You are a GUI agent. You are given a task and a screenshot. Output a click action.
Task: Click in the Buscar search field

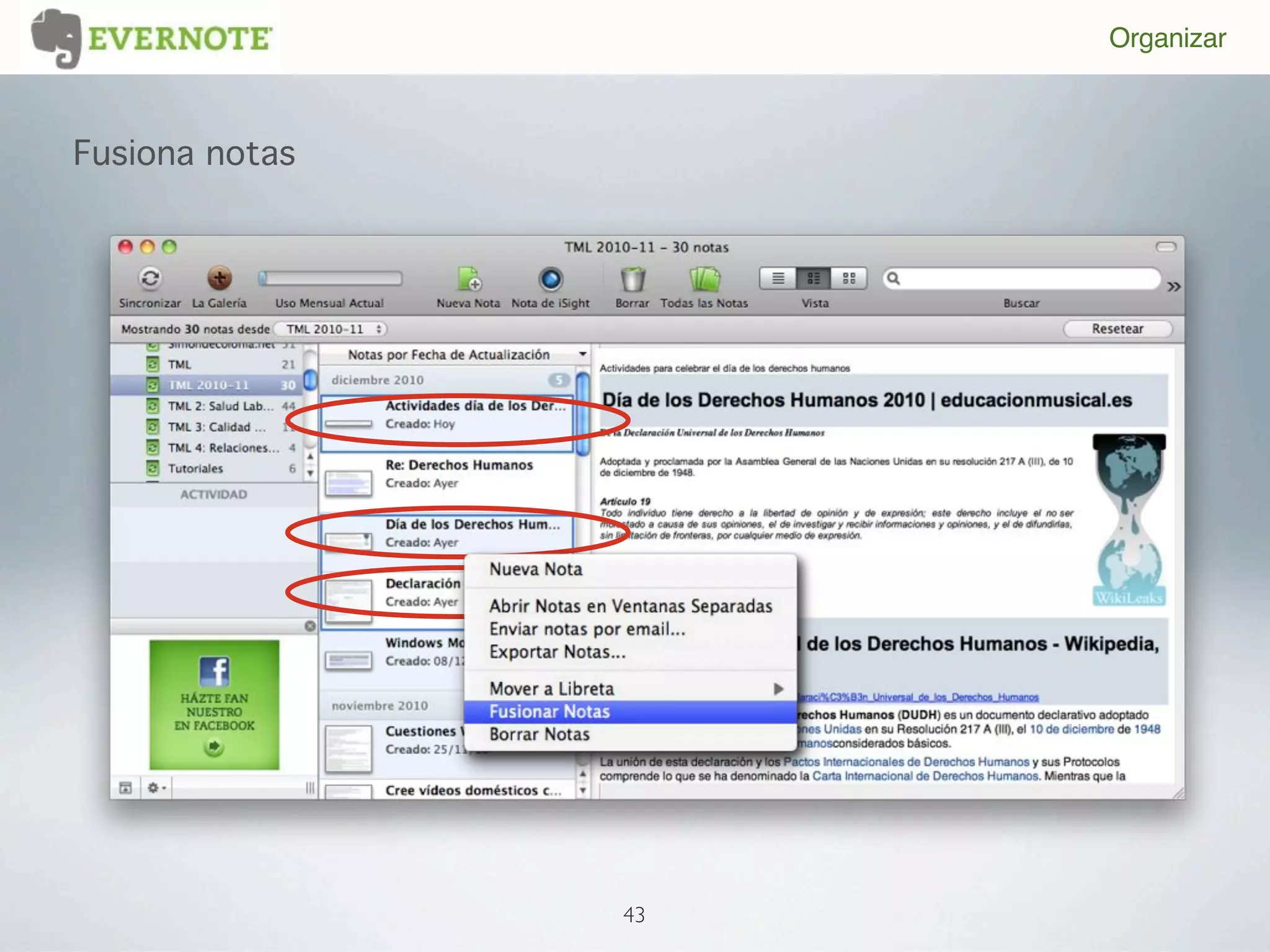point(1022,278)
